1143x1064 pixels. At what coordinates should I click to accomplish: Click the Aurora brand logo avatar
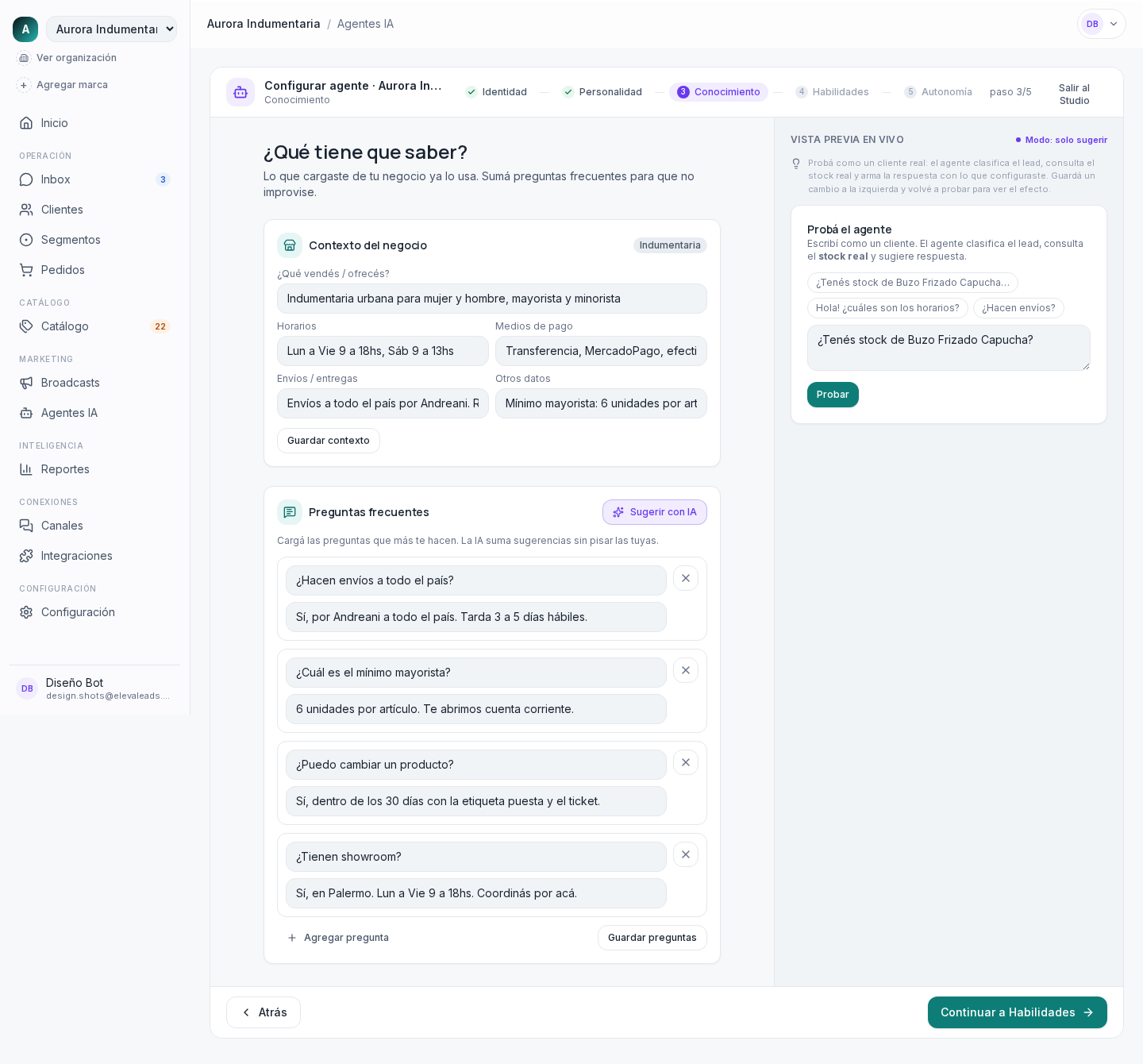point(25,29)
